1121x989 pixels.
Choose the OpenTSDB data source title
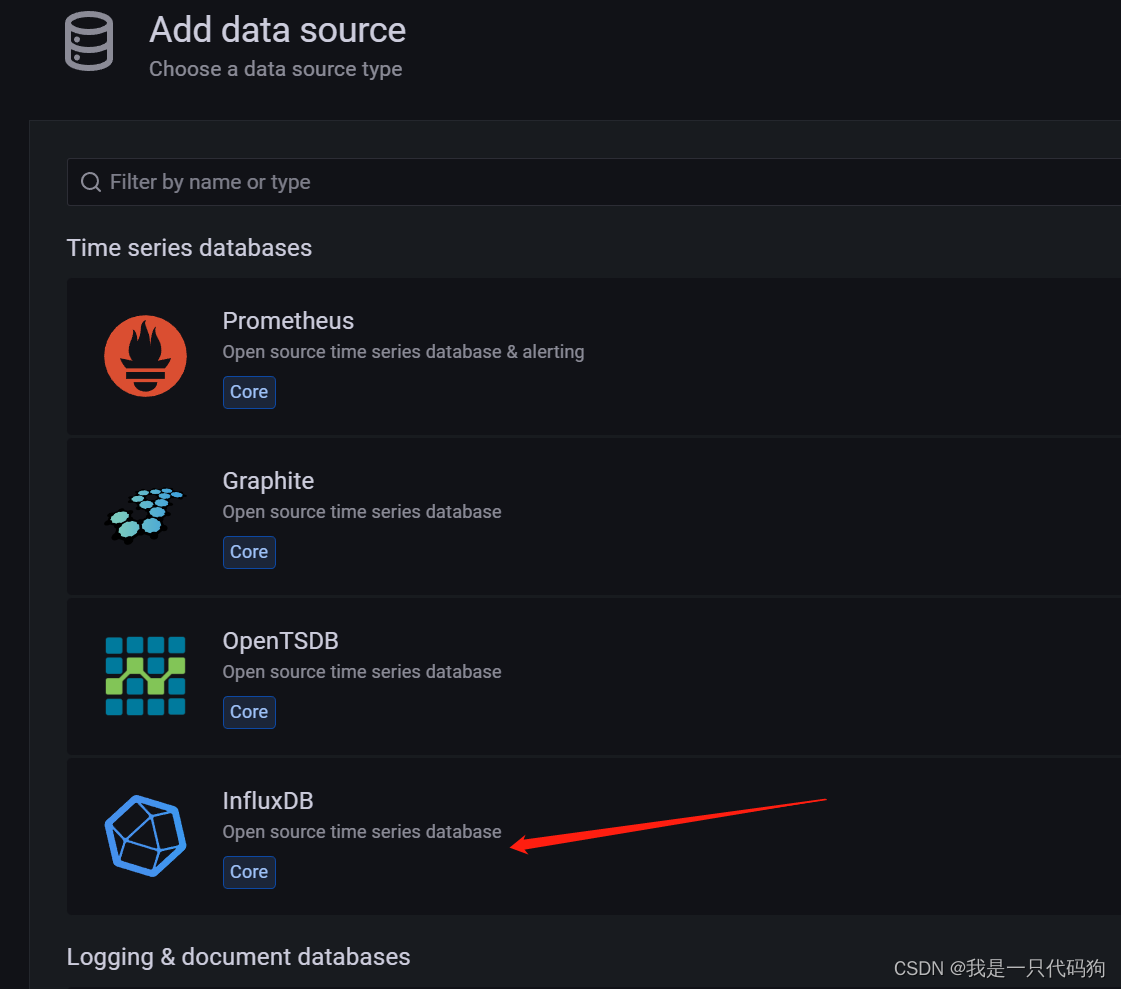pyautogui.click(x=280, y=641)
